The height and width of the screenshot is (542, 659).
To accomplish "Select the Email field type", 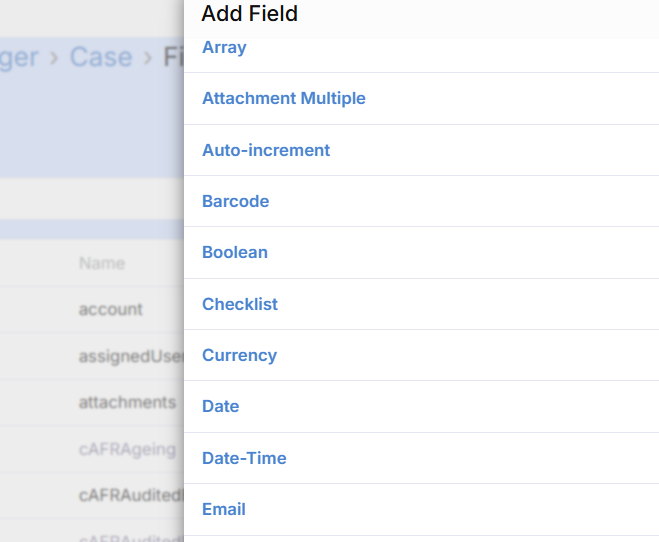I will point(223,509).
